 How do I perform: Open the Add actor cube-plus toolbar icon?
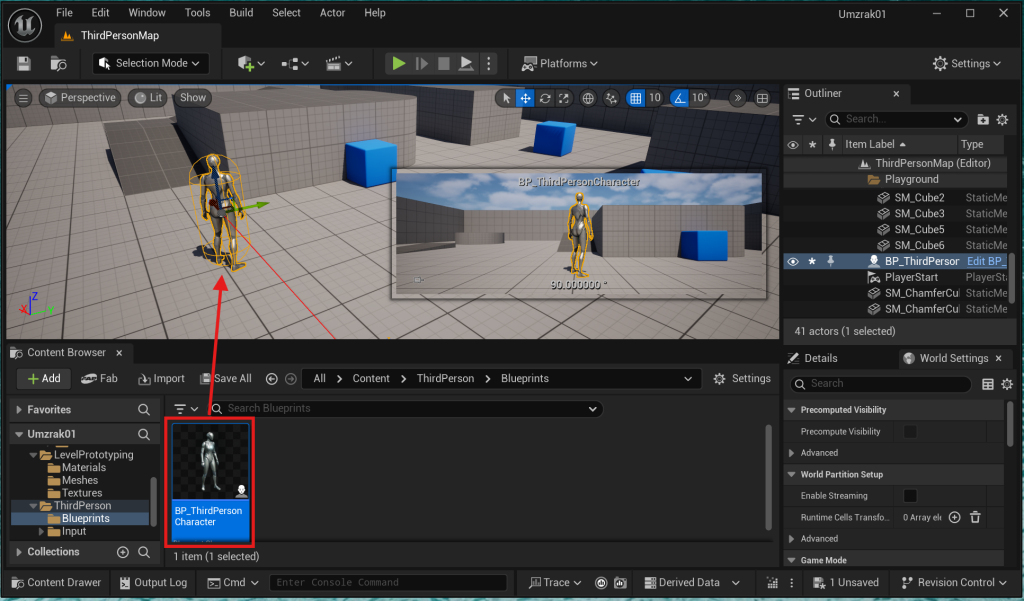tap(251, 63)
